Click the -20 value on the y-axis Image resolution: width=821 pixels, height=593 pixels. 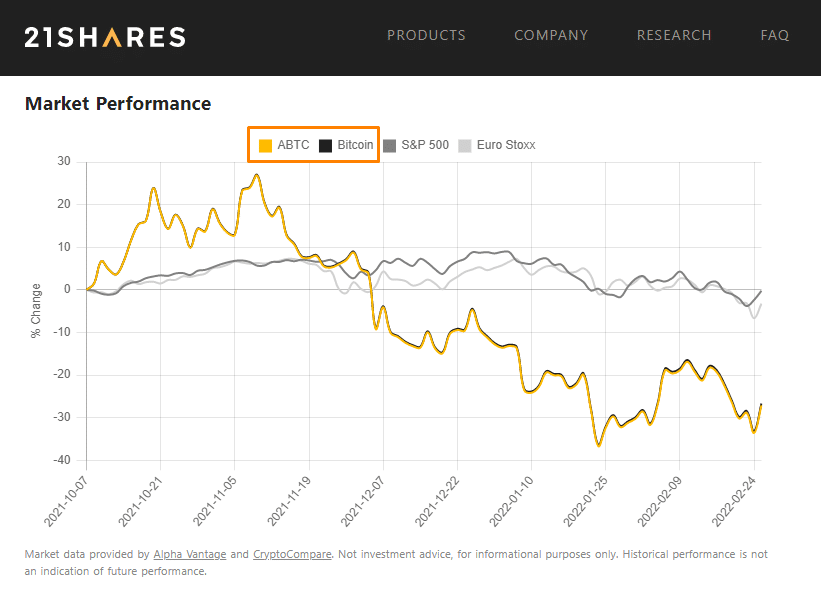[62, 375]
